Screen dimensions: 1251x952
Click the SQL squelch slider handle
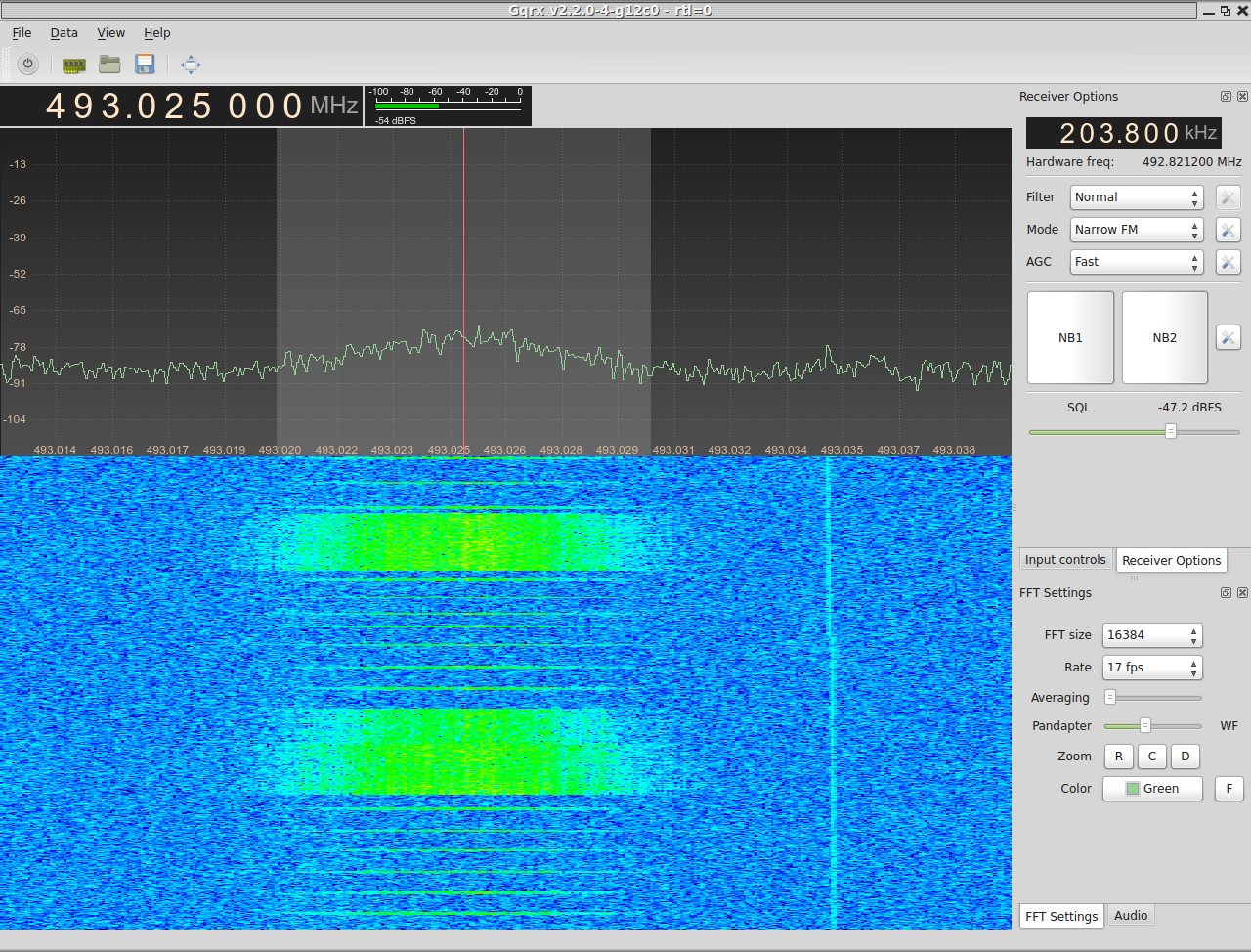pyautogui.click(x=1170, y=431)
